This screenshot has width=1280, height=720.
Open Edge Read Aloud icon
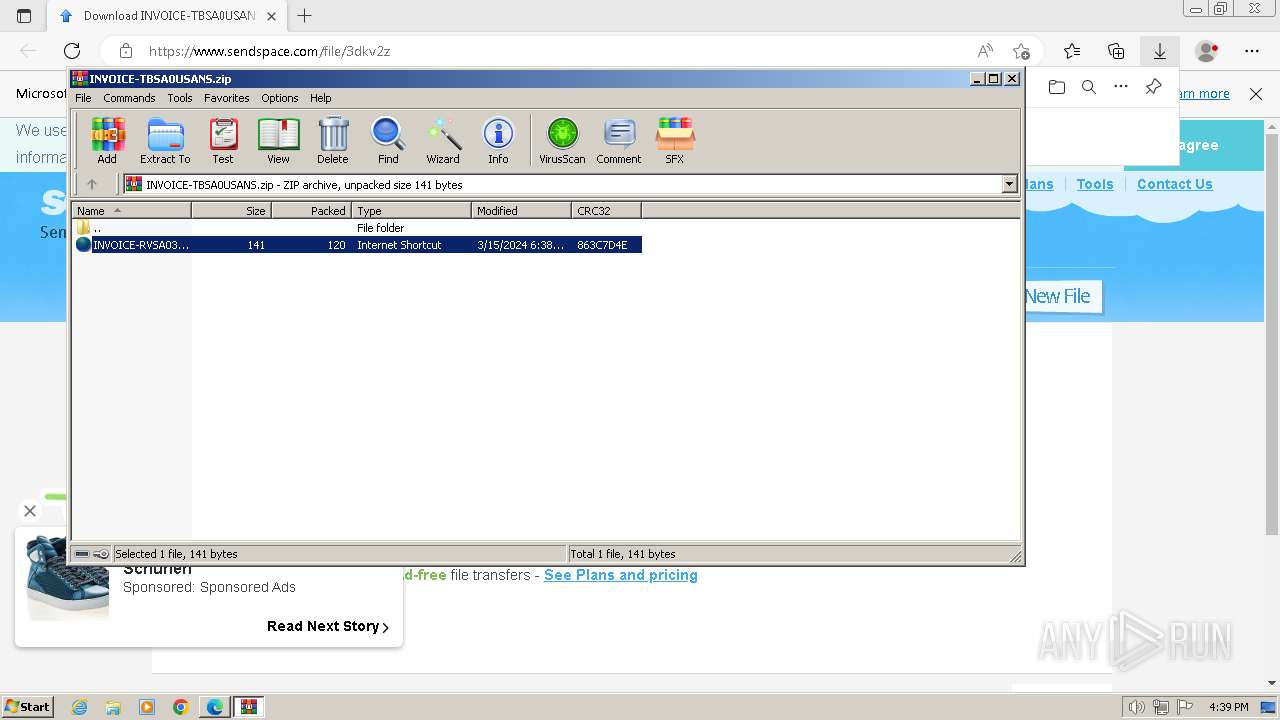pos(985,51)
